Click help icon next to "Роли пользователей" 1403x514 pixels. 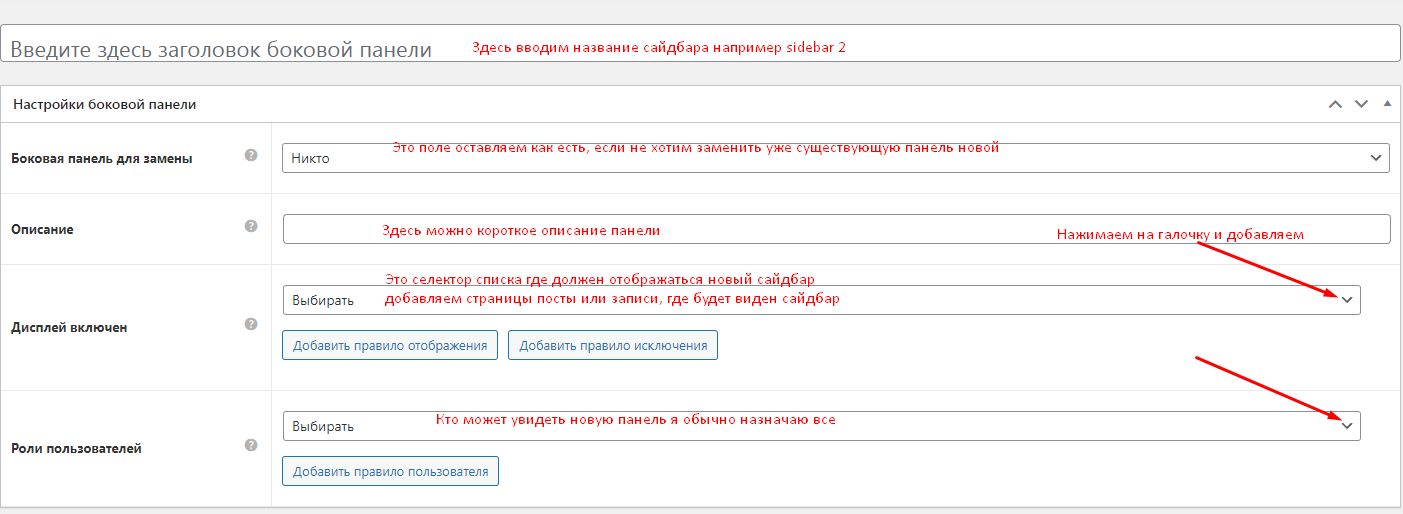[x=251, y=445]
